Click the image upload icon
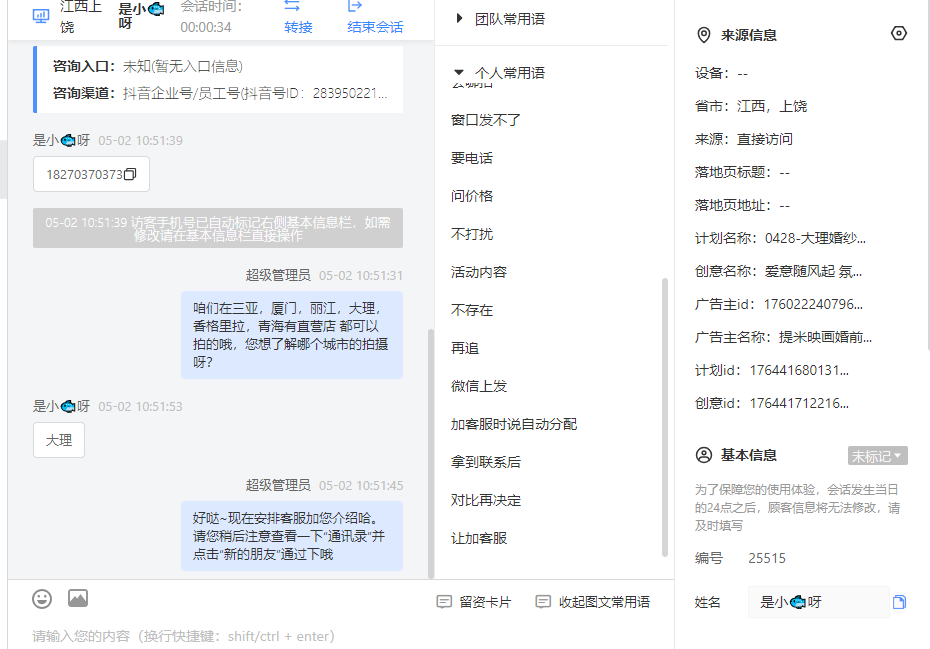 (78, 598)
